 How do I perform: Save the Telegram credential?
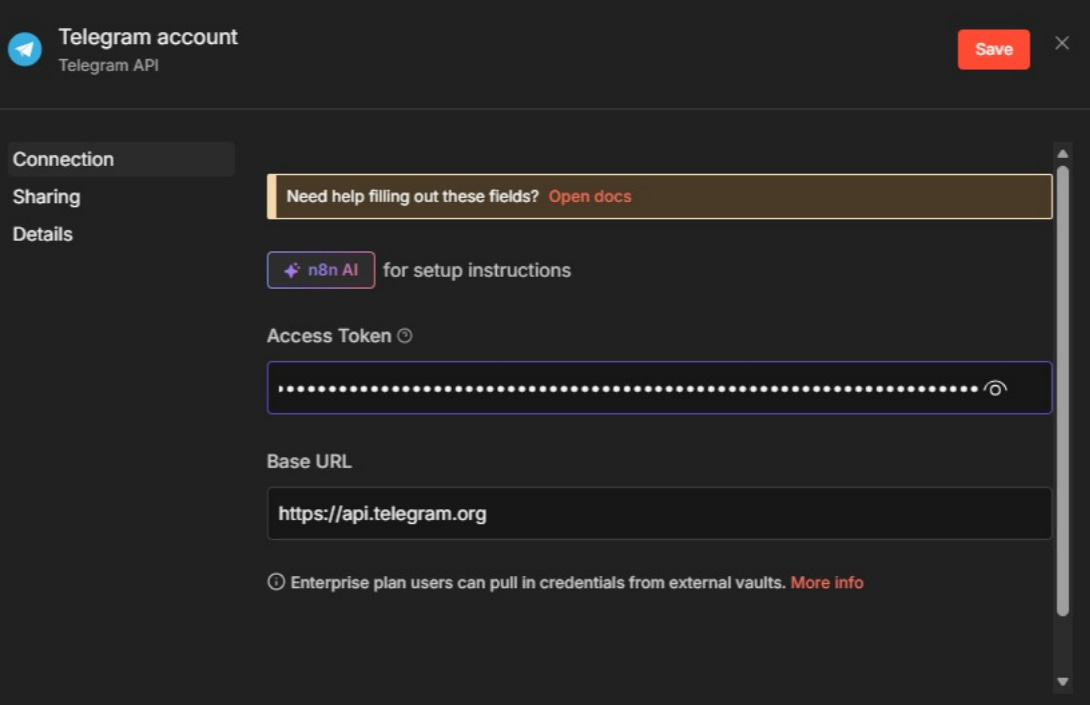click(993, 49)
